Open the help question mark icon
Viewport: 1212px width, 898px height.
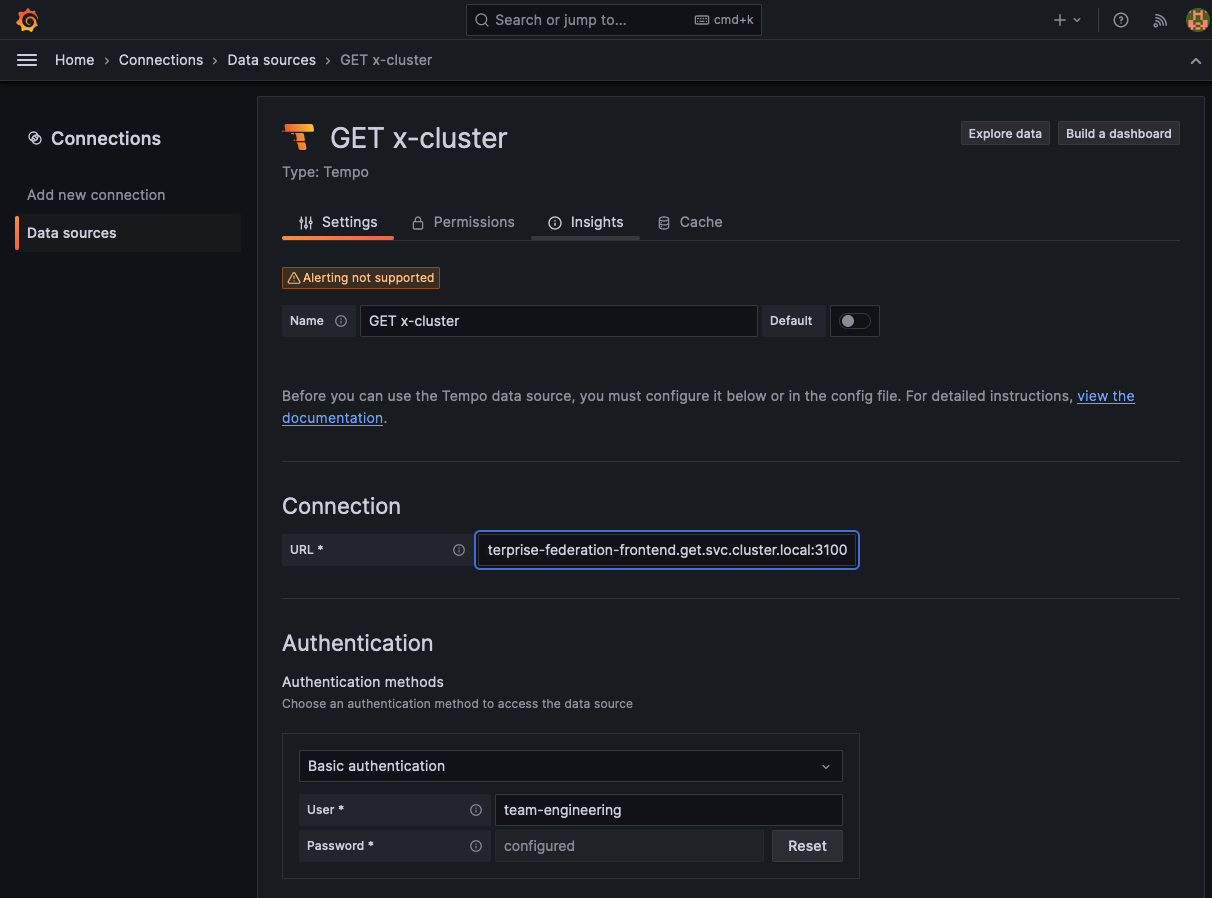point(1121,20)
